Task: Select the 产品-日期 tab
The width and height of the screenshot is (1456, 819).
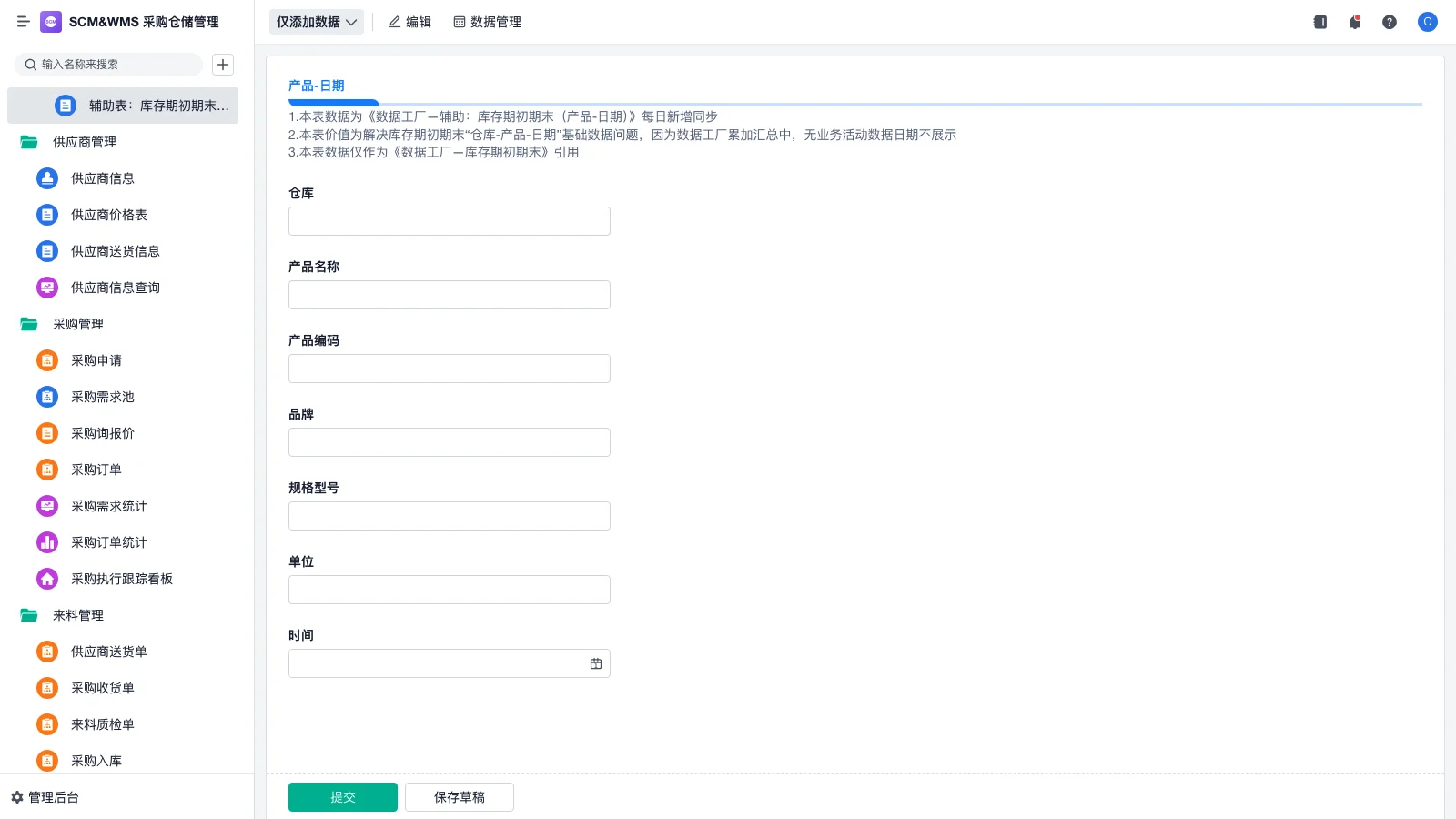Action: tap(317, 86)
